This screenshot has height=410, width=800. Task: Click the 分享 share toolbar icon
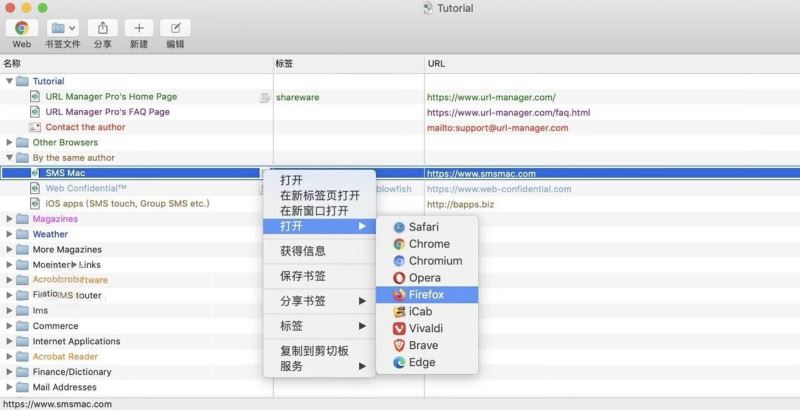103,28
